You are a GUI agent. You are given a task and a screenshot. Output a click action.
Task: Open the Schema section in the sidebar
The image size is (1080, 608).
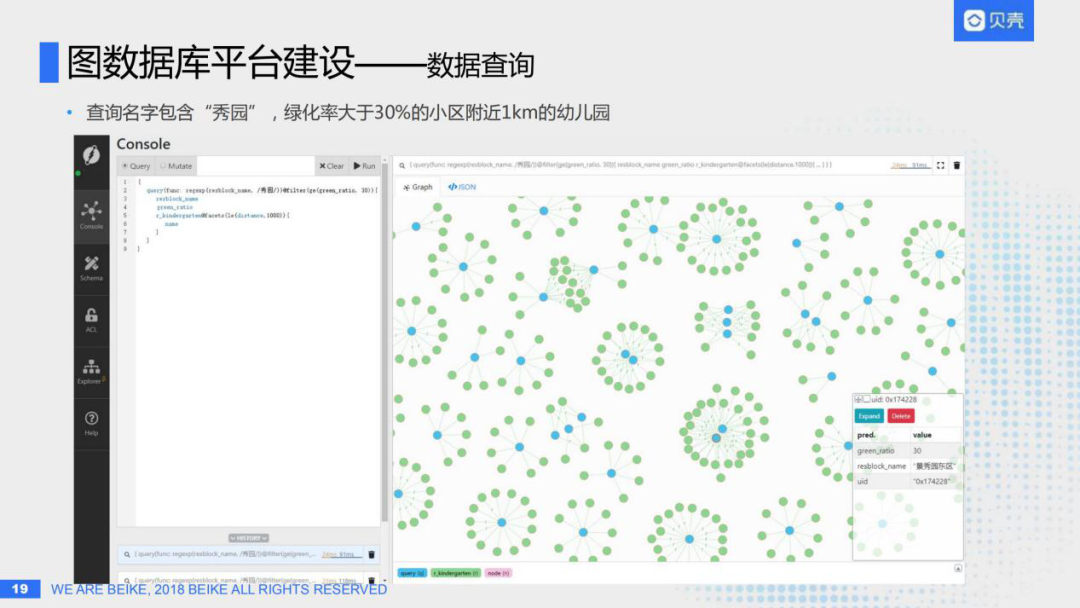(91, 267)
